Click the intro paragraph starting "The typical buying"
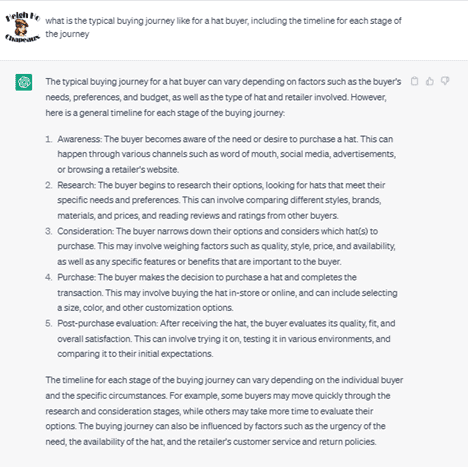This screenshot has width=468, height=467. point(223,97)
